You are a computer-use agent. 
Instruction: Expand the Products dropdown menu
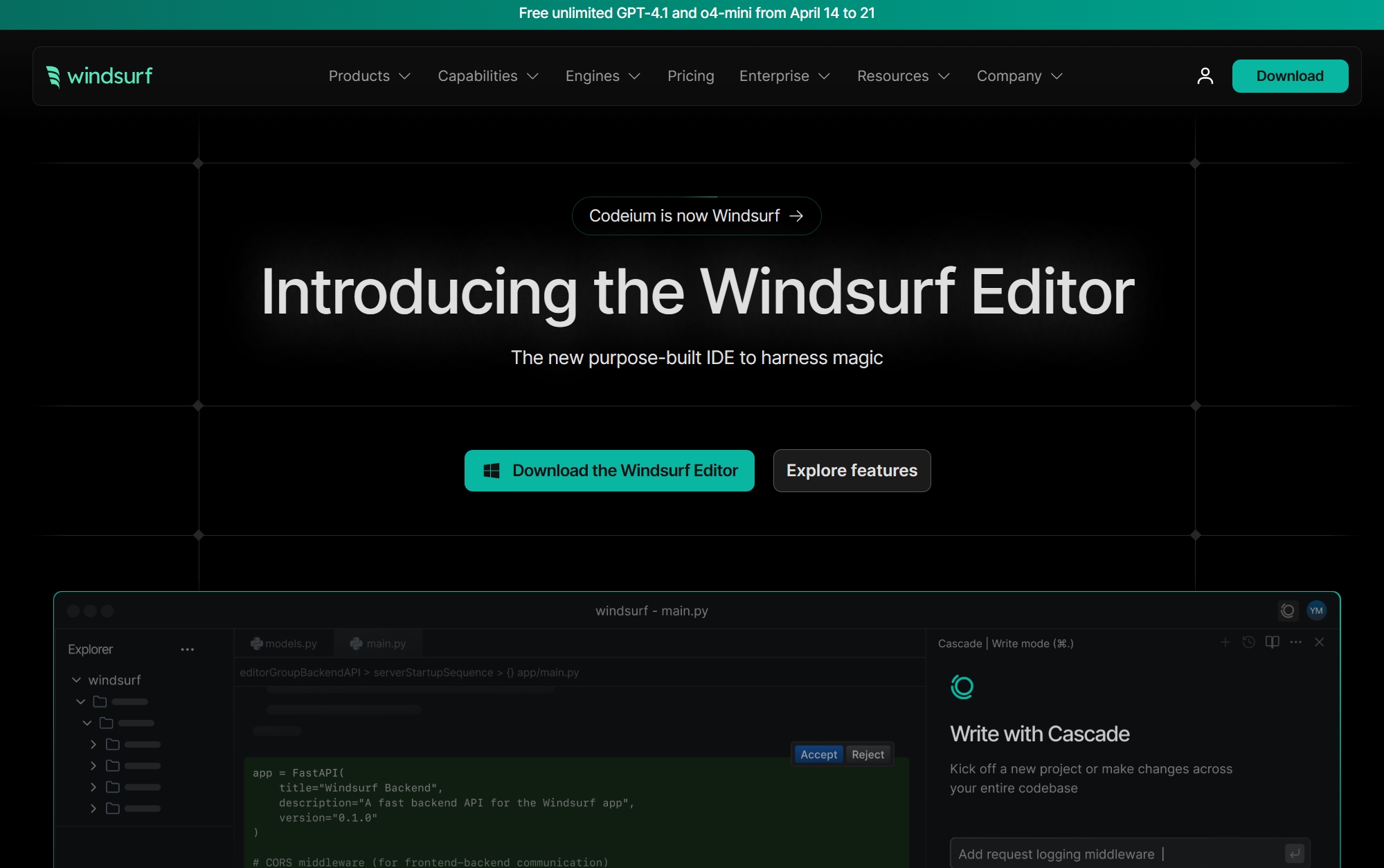(x=370, y=76)
